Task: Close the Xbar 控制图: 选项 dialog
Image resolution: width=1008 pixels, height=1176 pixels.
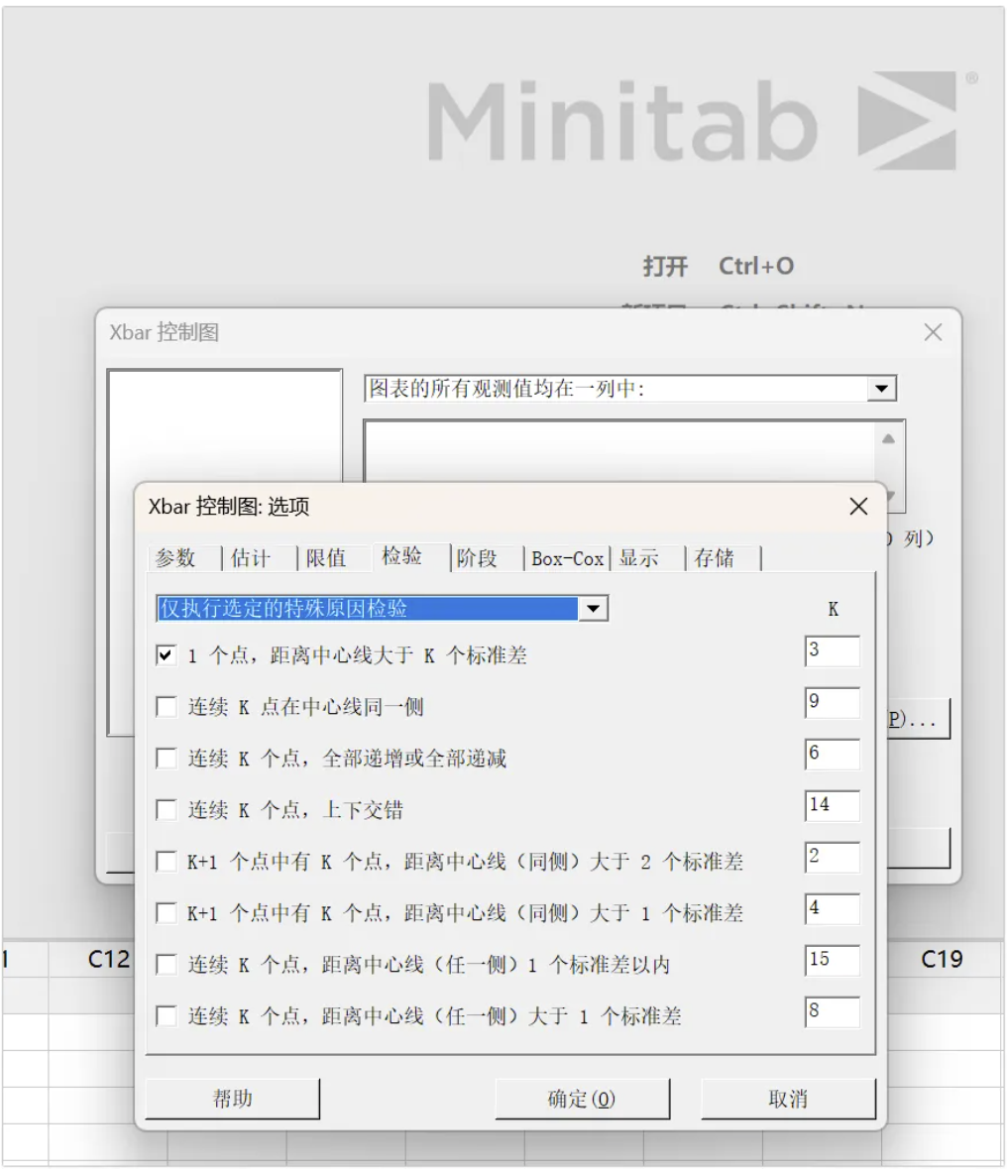Action: [x=858, y=507]
